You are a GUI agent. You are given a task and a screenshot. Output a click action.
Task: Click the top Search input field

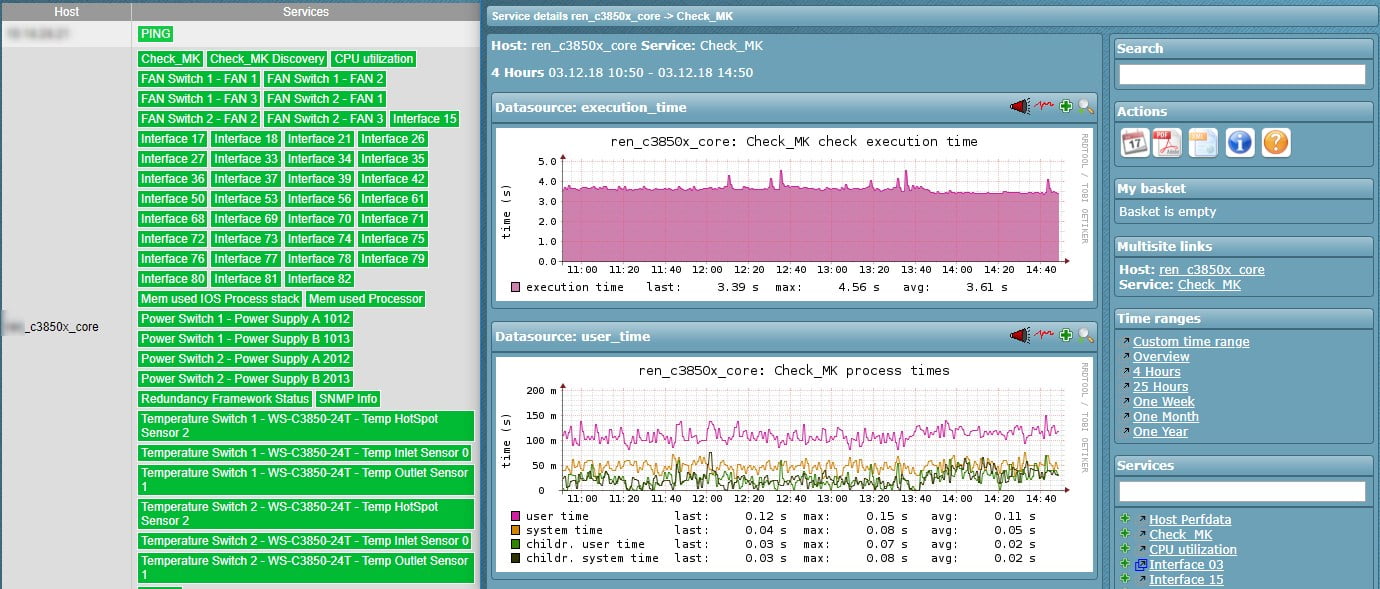coord(1241,75)
